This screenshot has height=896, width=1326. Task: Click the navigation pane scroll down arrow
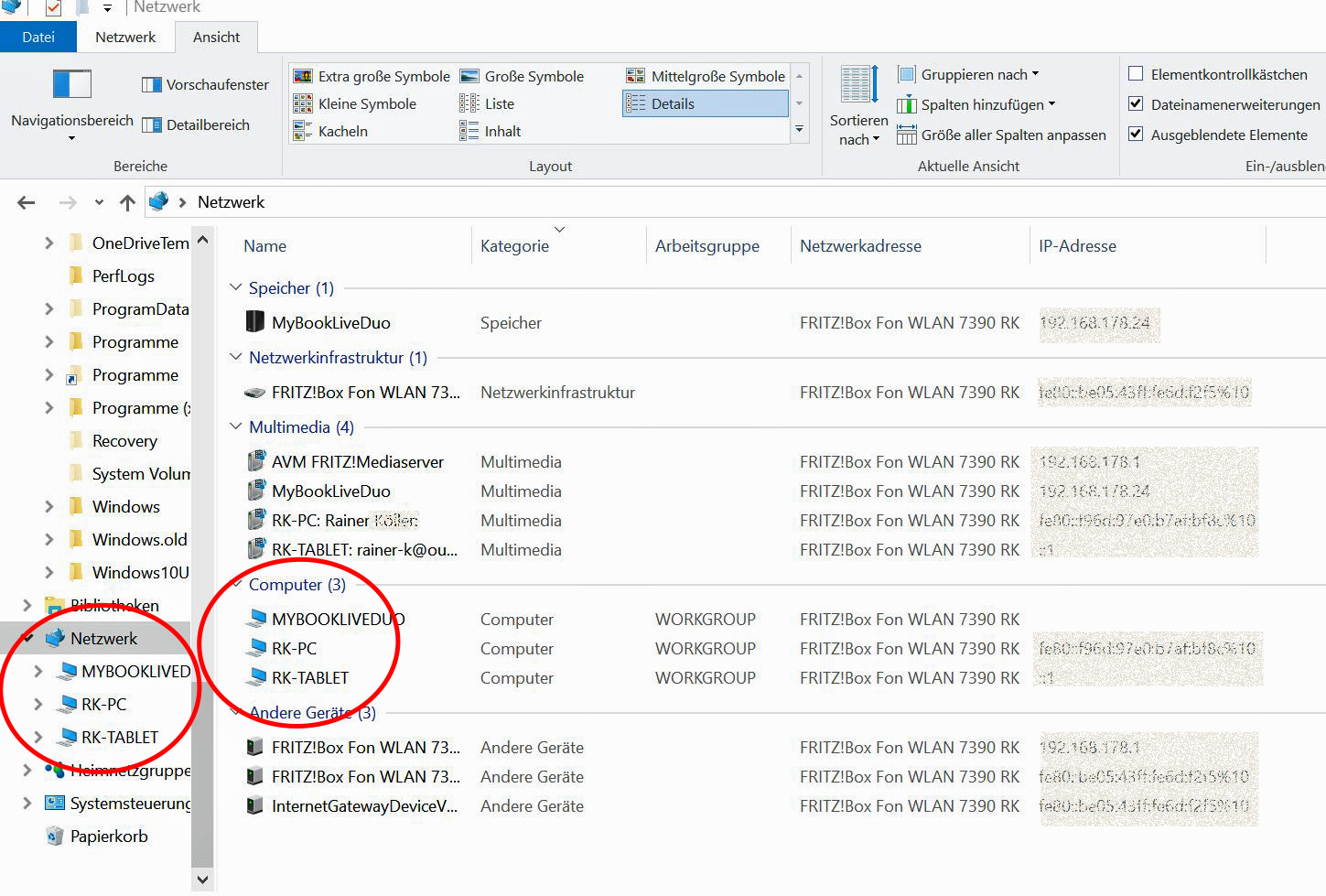pos(202,880)
